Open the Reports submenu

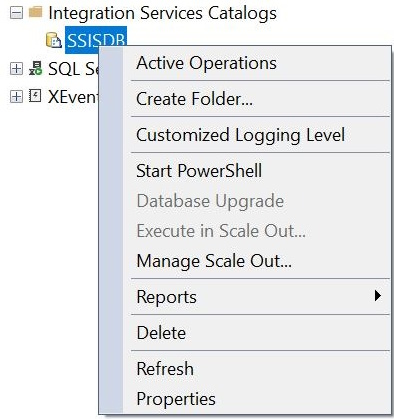(256, 297)
